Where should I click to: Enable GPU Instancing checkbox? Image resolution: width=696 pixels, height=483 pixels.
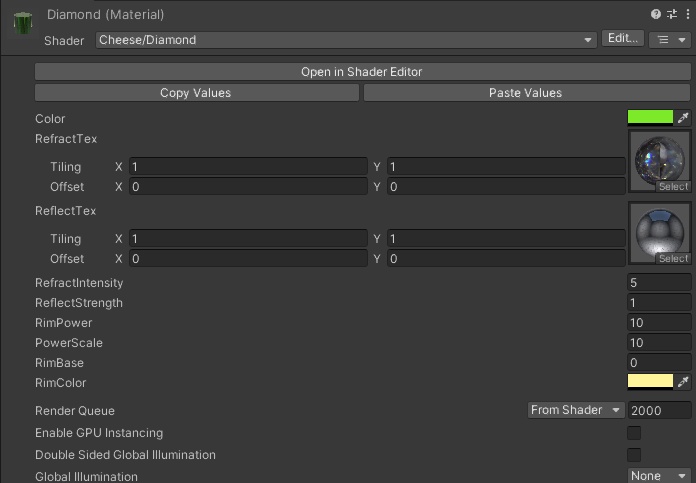[634, 433]
